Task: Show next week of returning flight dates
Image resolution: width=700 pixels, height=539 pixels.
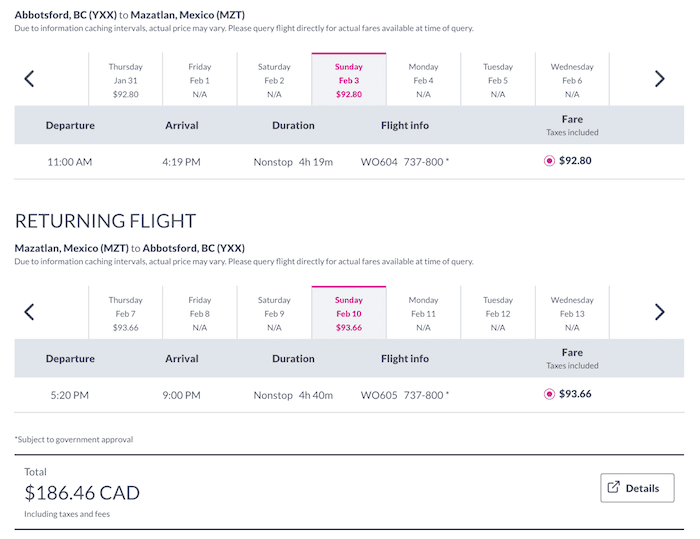Action: click(659, 312)
